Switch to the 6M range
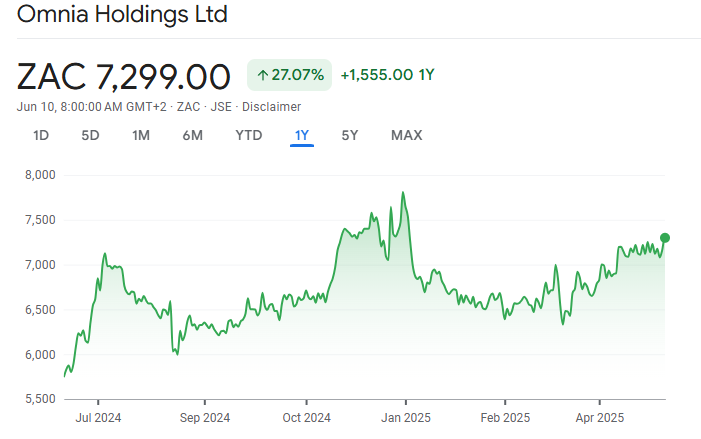 click(x=193, y=135)
